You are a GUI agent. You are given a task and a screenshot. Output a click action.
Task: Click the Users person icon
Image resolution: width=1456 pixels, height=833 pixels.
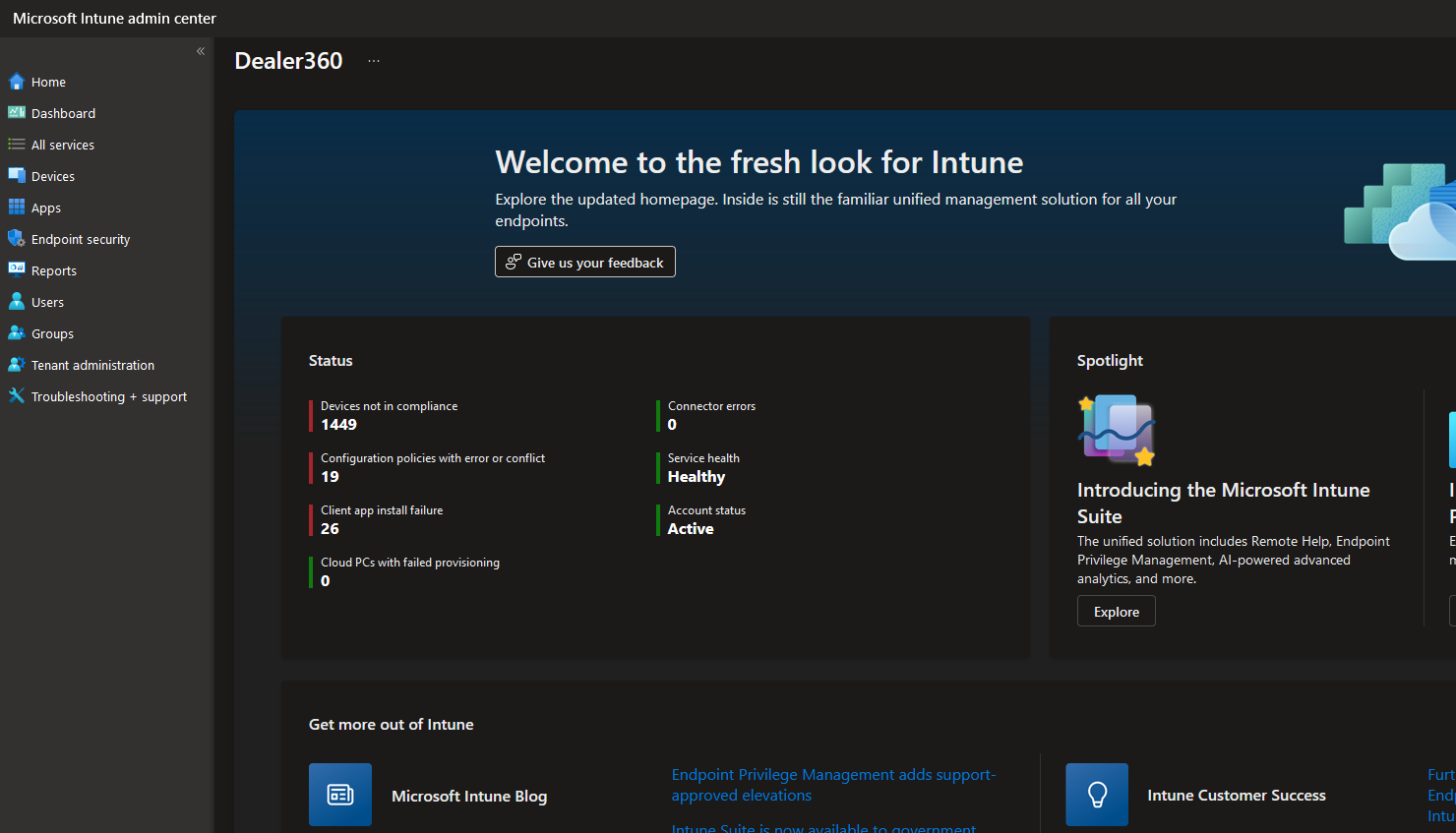coord(17,302)
